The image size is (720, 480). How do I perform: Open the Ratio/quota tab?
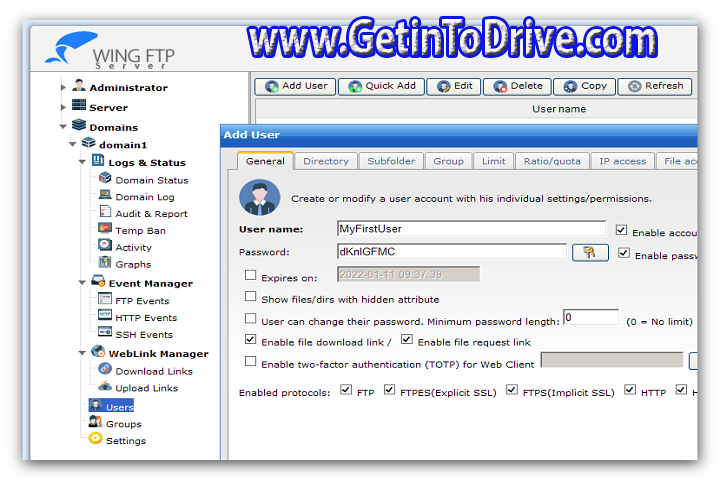pyautogui.click(x=552, y=161)
